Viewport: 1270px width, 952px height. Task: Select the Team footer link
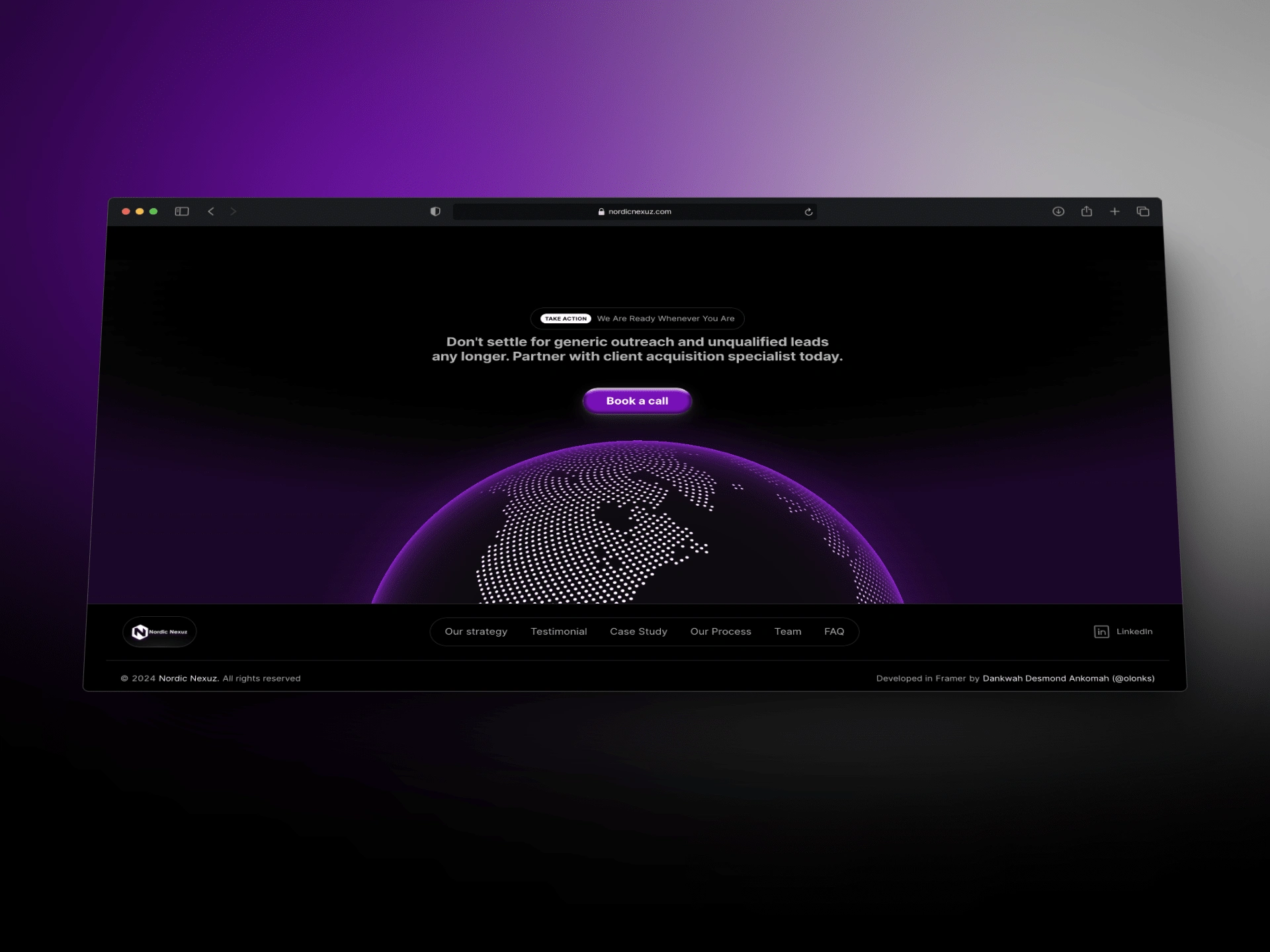click(787, 631)
